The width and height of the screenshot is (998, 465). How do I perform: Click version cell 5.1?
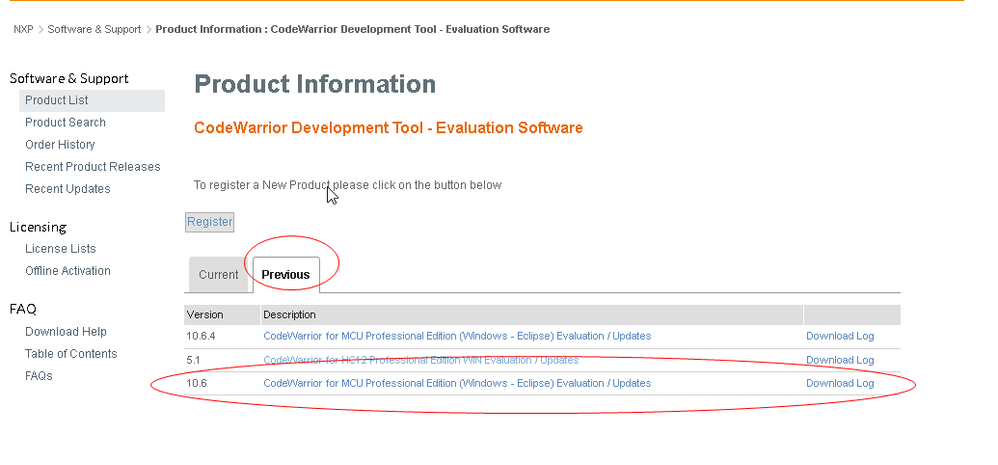click(x=193, y=360)
